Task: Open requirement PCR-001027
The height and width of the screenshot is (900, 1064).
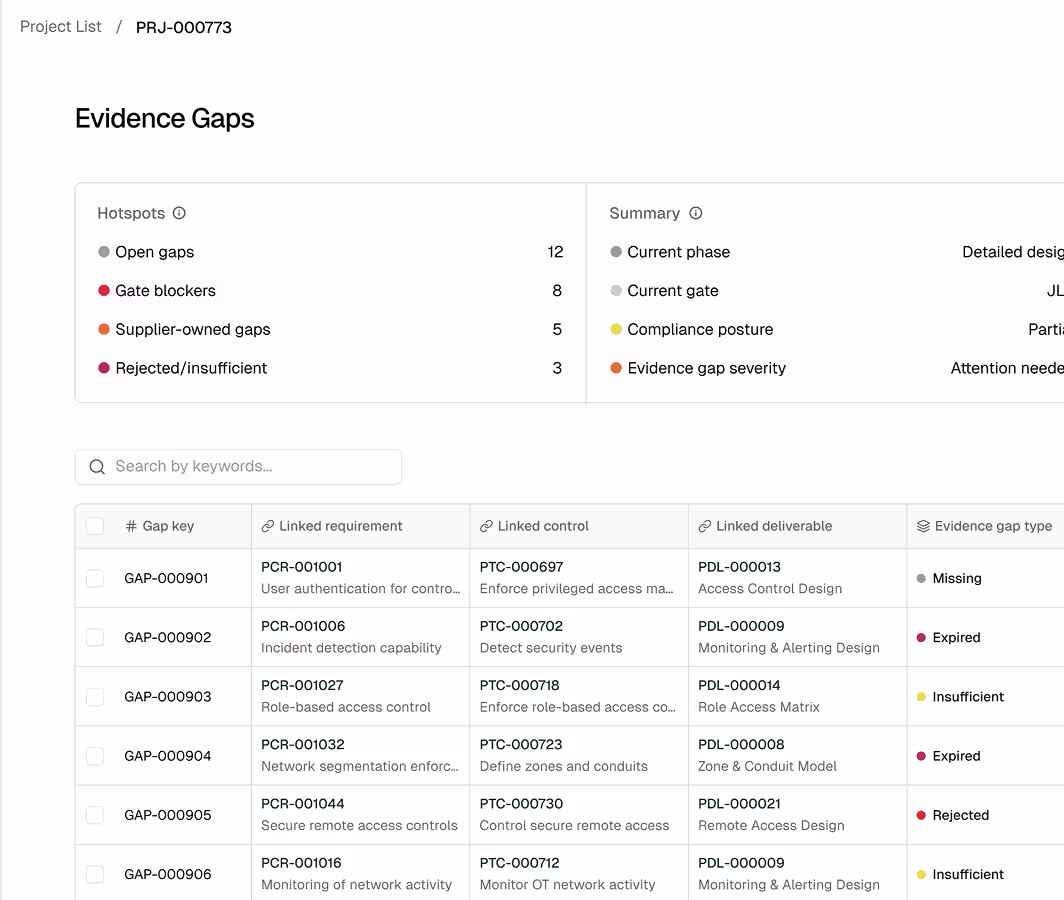Action: (x=302, y=685)
